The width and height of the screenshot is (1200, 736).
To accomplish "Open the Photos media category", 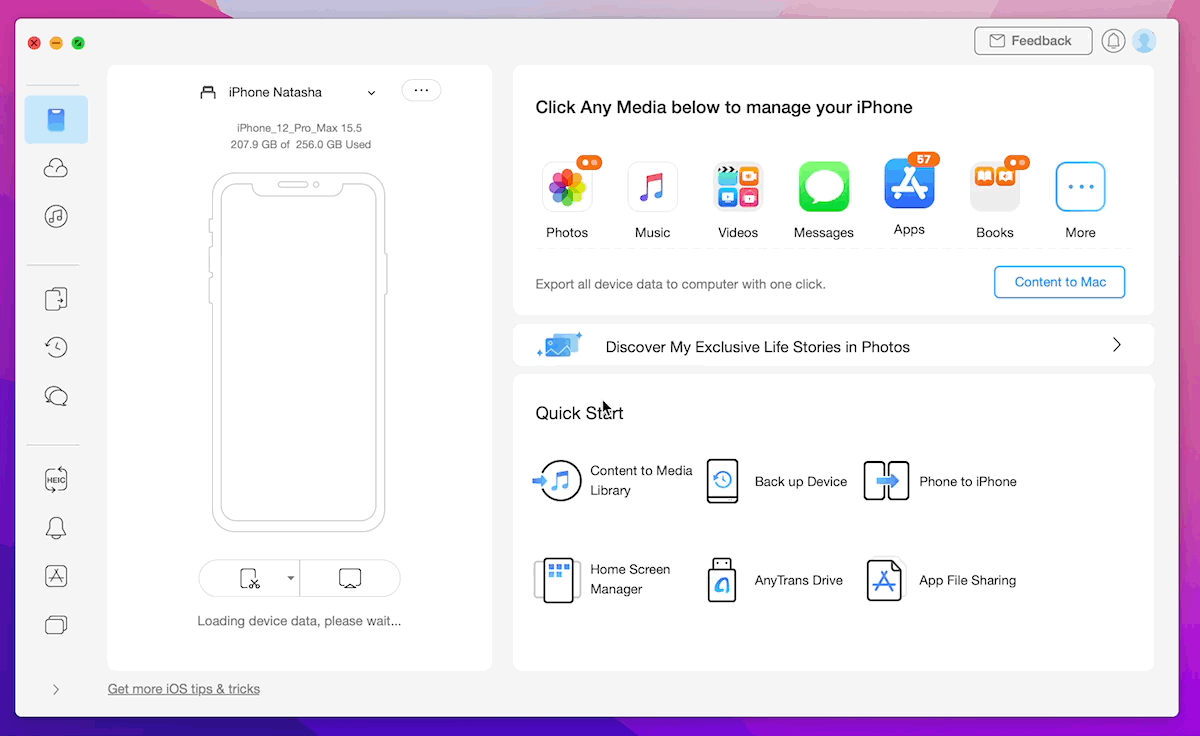I will pyautogui.click(x=567, y=200).
